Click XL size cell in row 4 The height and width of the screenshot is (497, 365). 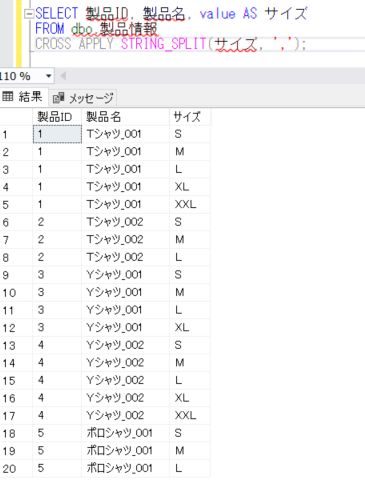tap(190, 187)
